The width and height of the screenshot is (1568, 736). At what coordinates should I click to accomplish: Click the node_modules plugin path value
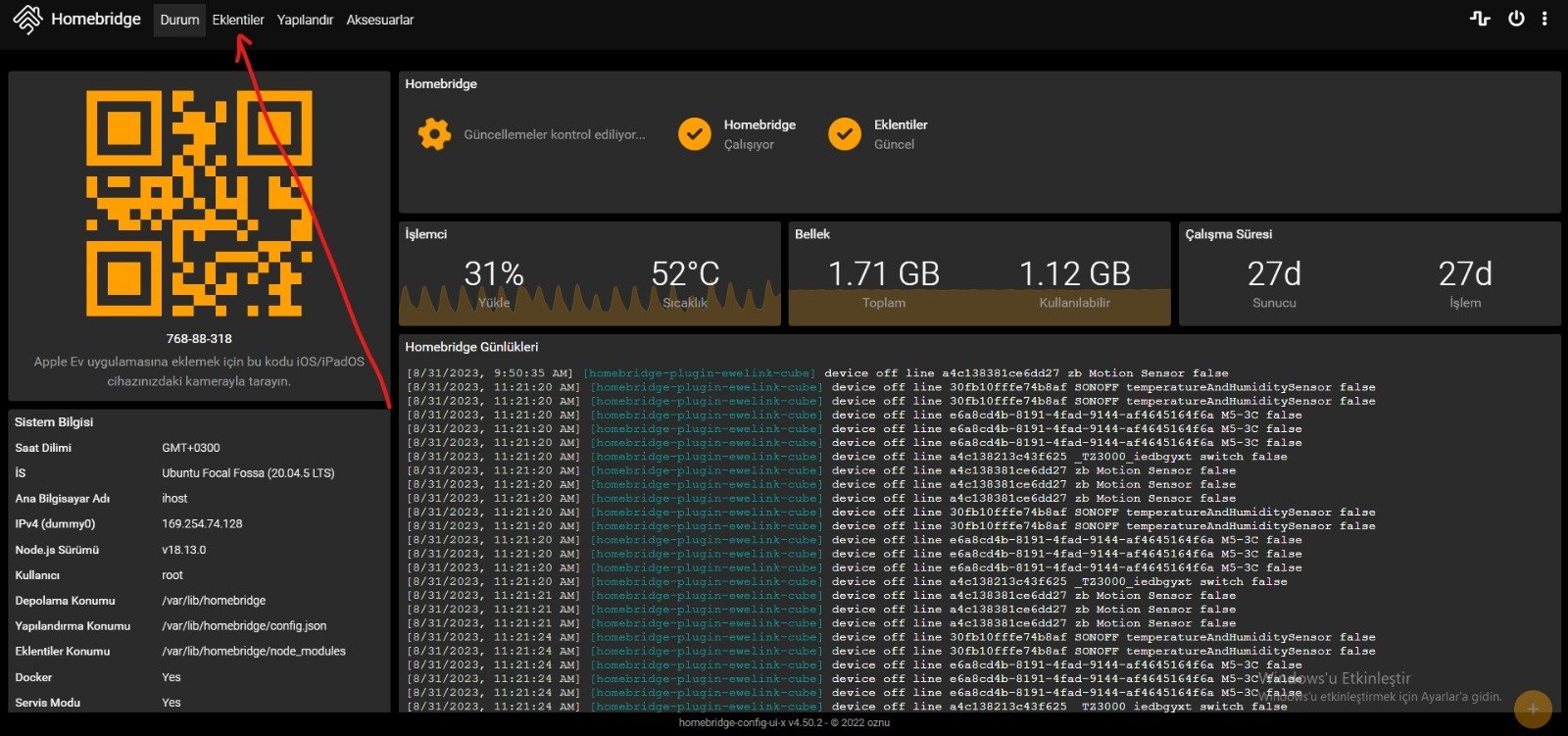(x=254, y=652)
